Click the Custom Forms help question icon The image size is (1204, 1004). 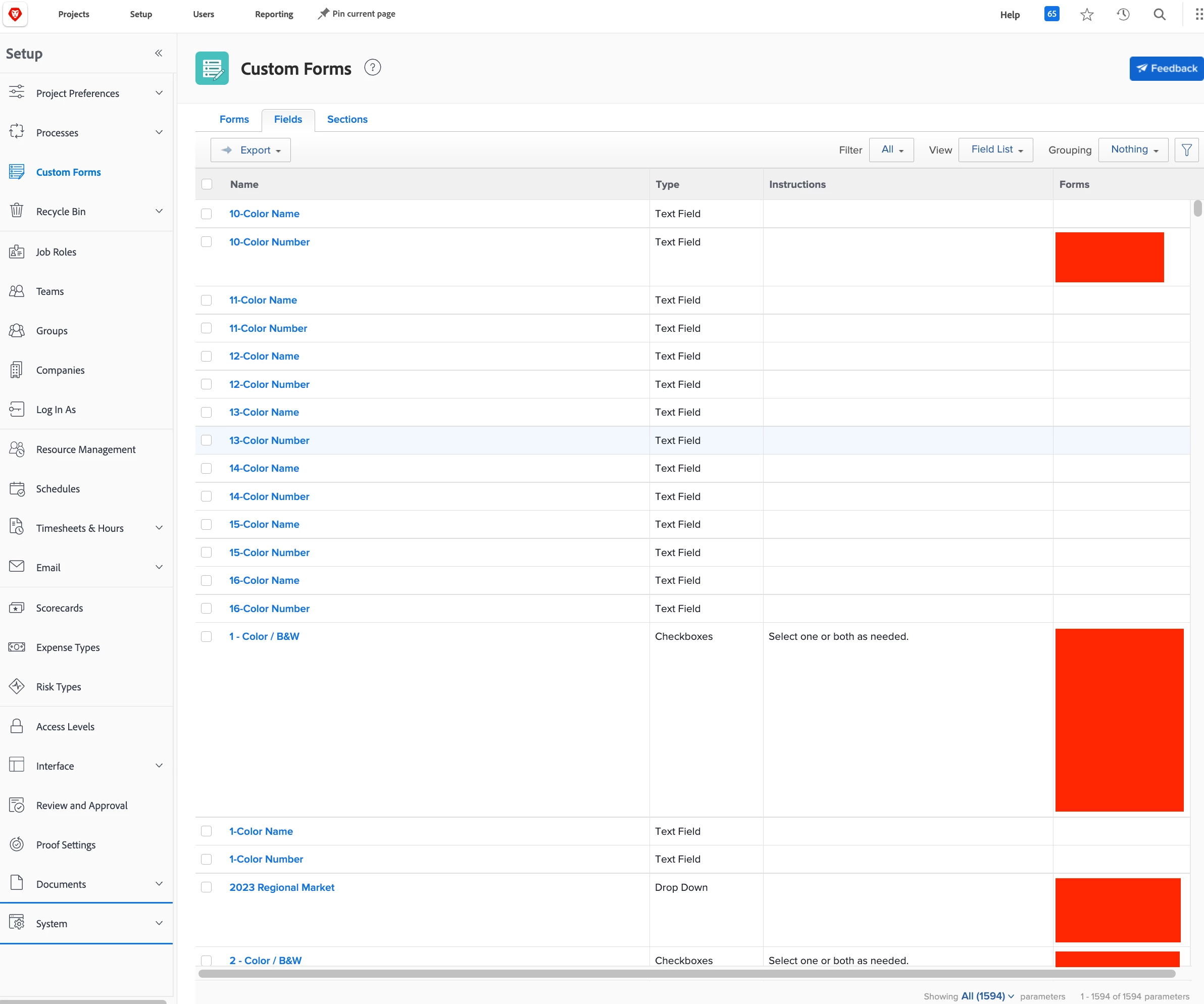coord(373,68)
